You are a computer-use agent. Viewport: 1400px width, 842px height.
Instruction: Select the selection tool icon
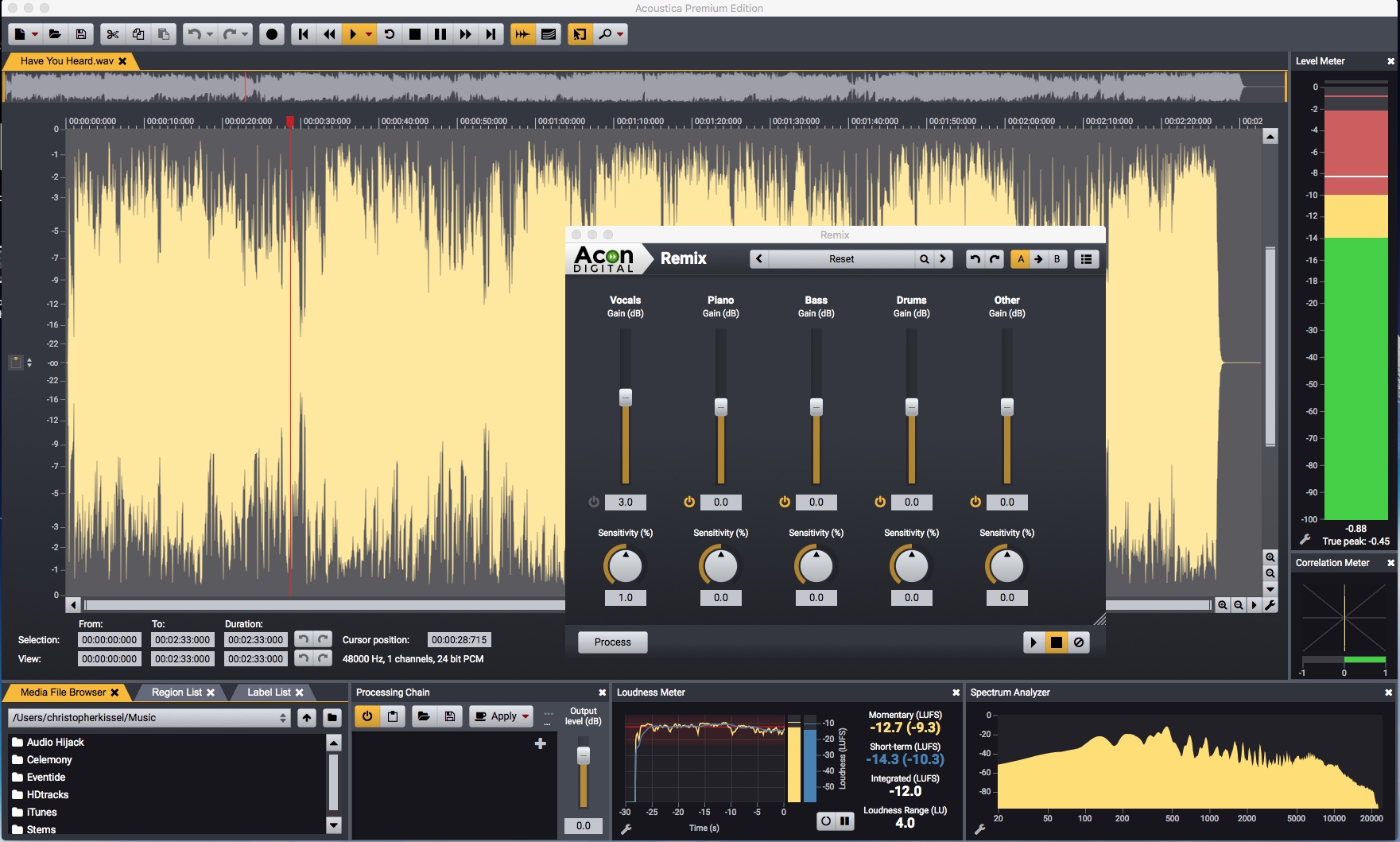click(580, 34)
